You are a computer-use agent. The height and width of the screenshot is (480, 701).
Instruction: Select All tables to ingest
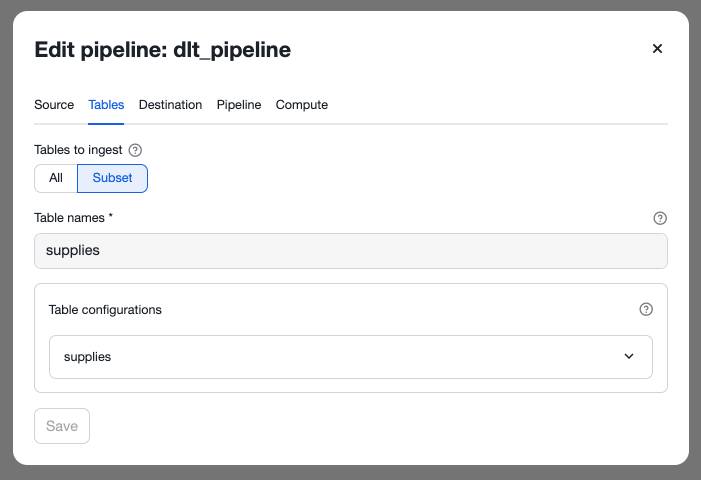tap(56, 178)
